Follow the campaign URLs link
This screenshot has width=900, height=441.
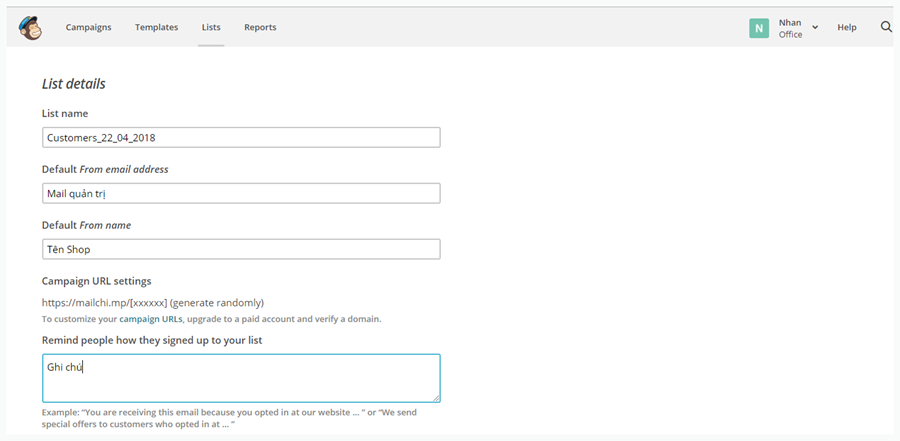coord(152,319)
